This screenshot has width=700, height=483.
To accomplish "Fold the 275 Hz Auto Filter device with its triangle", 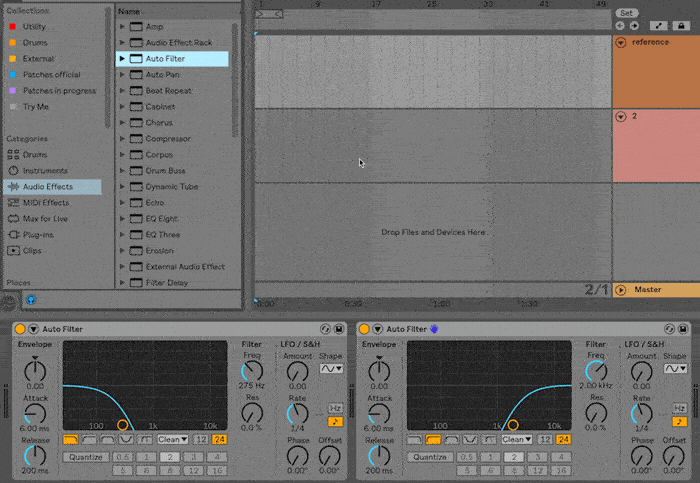I will [x=33, y=329].
